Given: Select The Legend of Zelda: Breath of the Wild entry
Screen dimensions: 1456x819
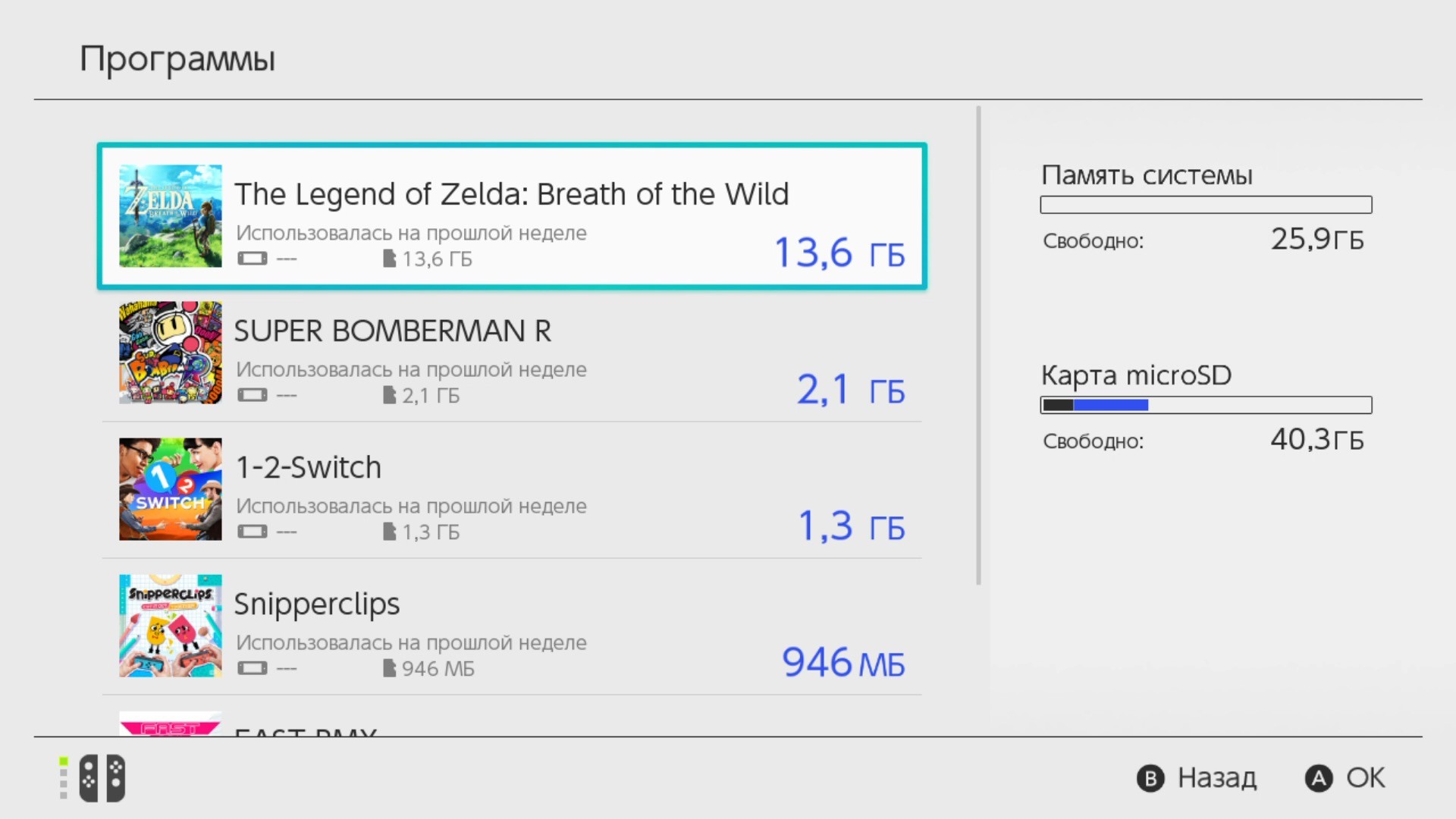Looking at the screenshot, I should [511, 194].
